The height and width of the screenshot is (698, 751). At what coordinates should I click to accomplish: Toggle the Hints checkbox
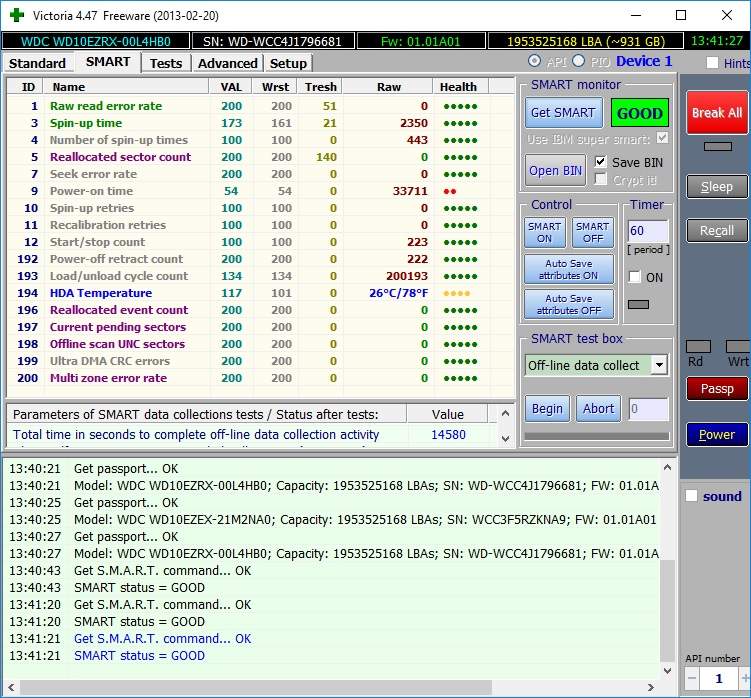(x=712, y=63)
